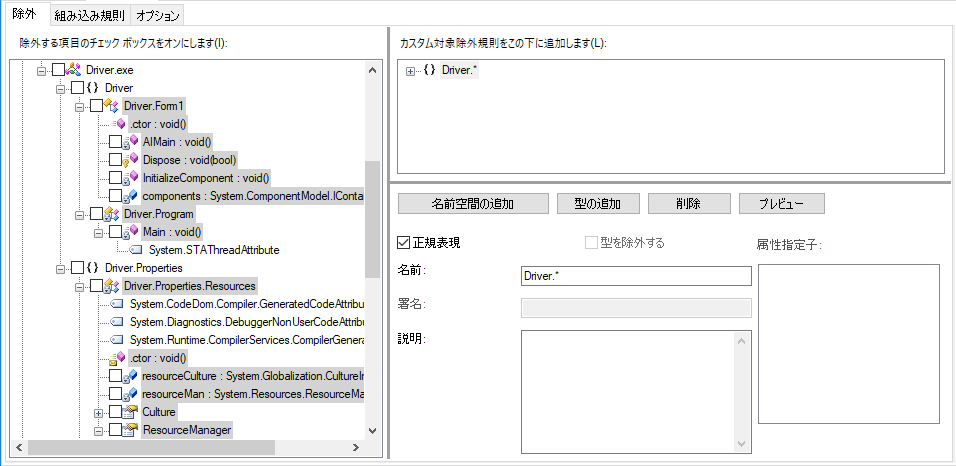Collapse the Driver.Program node
Screen dimensions: 956x466
coord(79,215)
